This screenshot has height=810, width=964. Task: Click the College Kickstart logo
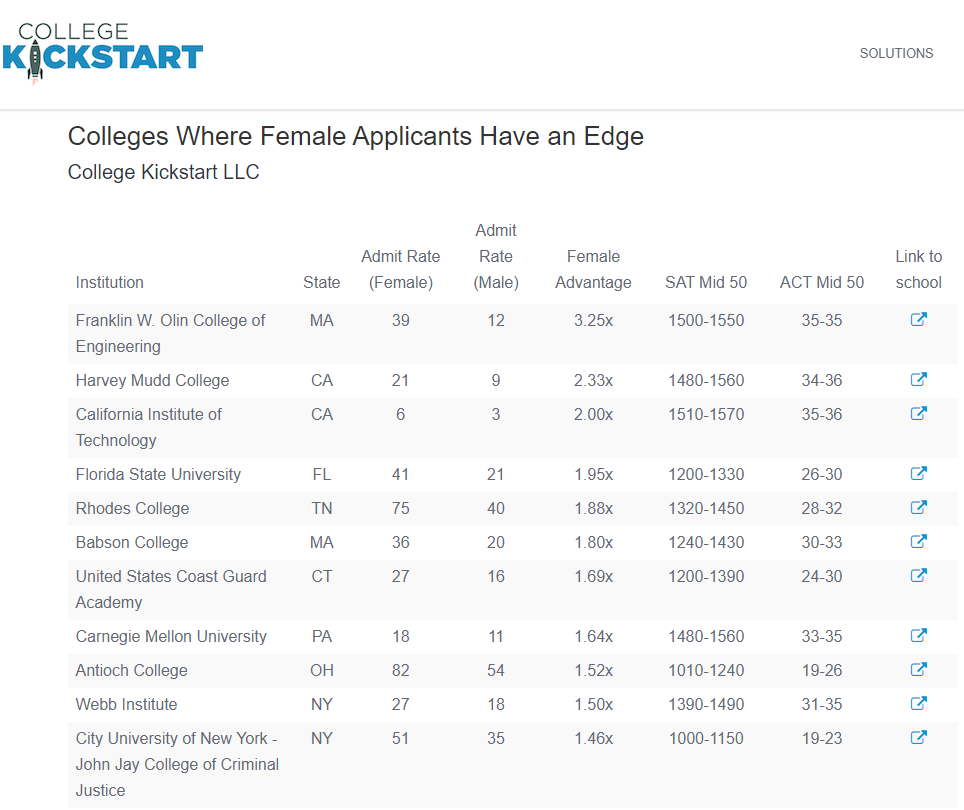point(103,53)
